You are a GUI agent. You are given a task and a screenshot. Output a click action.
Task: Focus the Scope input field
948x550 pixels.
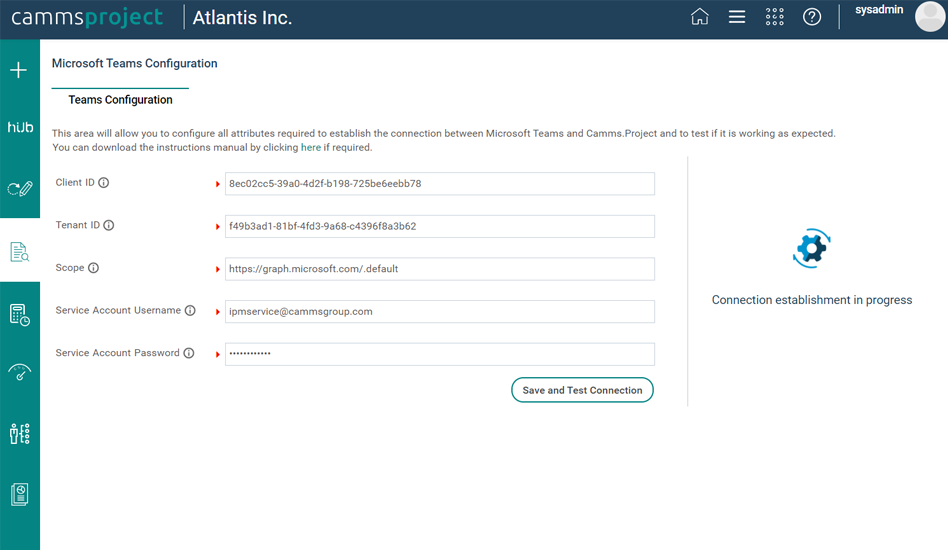tap(440, 269)
